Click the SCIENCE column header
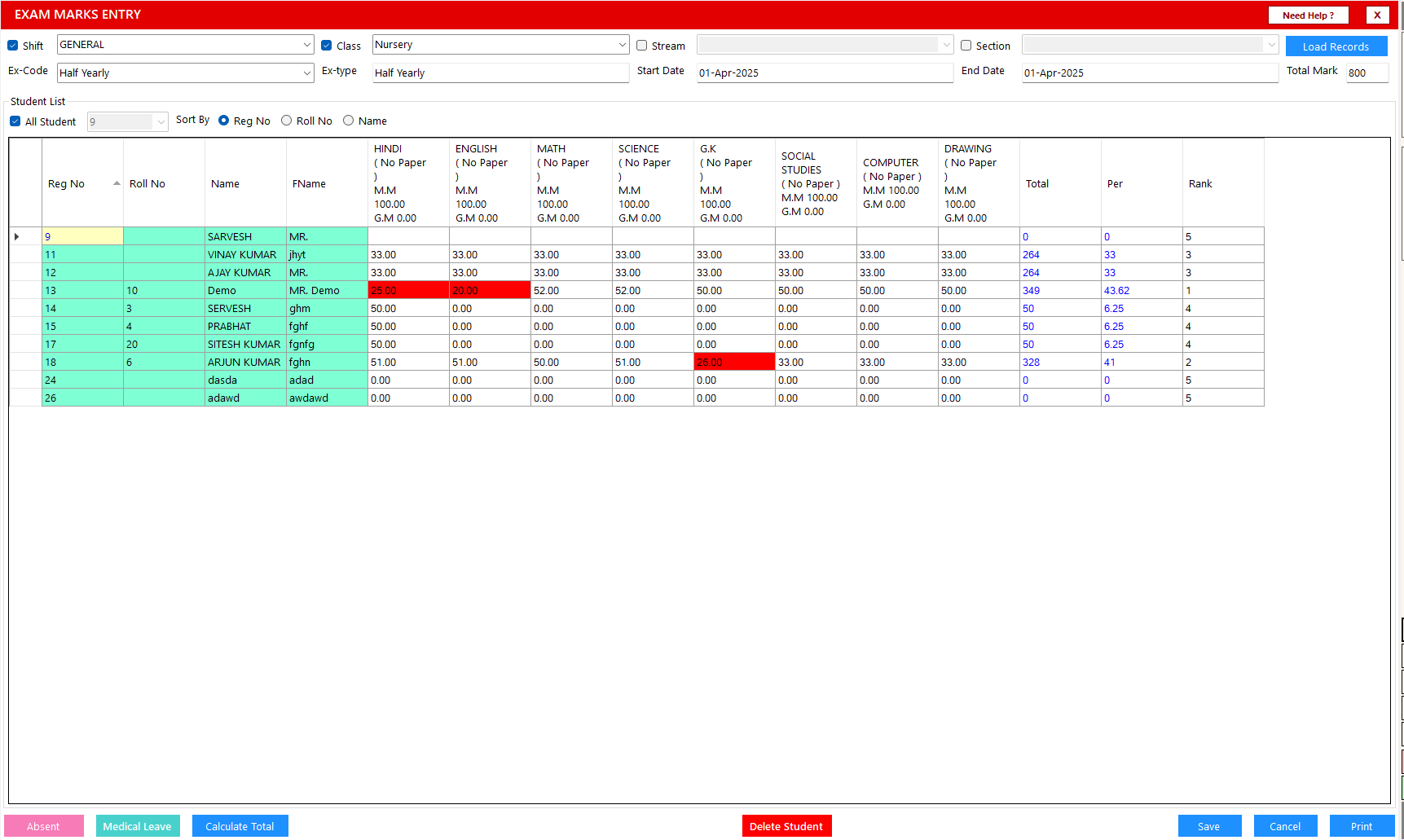Screen dimensions: 1404x840 point(653,183)
